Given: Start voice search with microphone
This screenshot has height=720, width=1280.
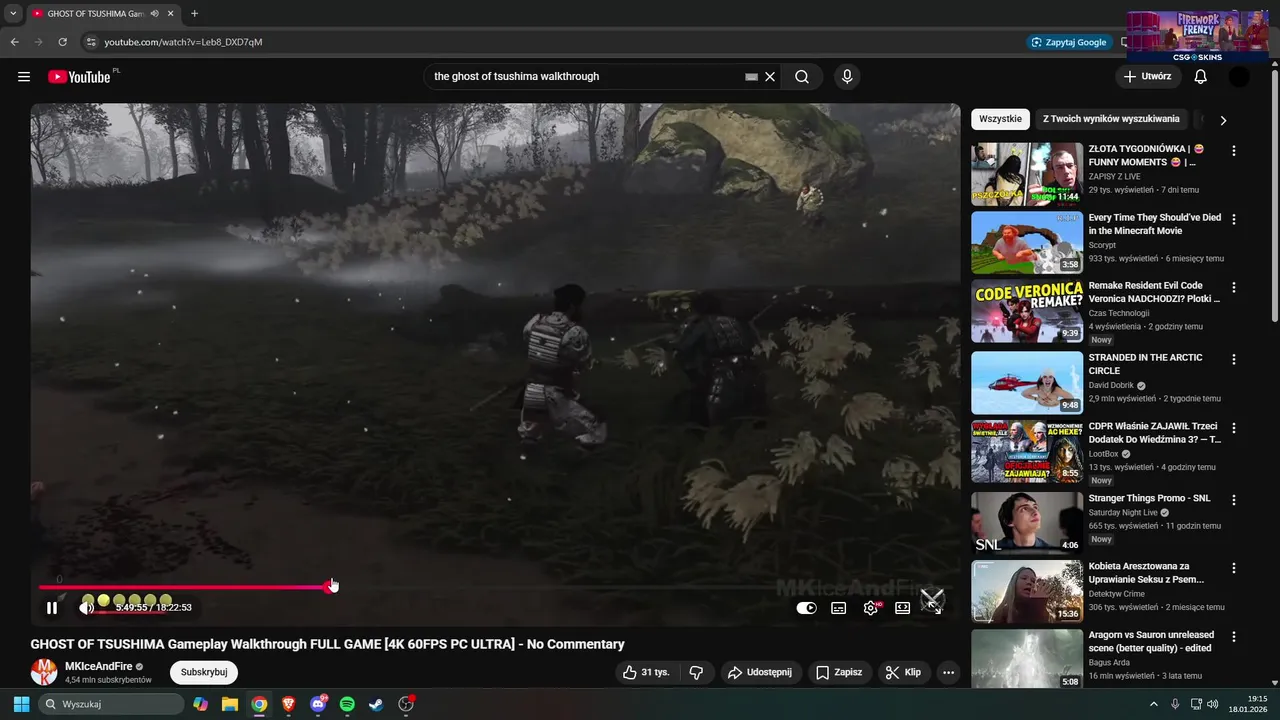Looking at the screenshot, I should pos(847,77).
